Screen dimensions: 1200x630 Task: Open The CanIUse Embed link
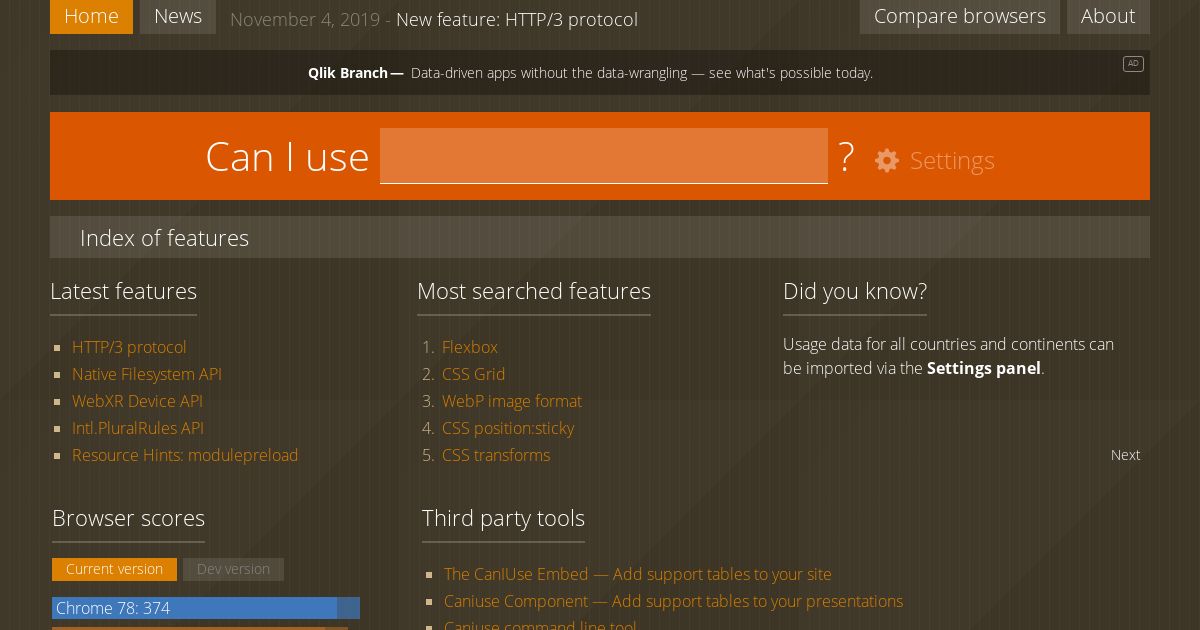[638, 574]
